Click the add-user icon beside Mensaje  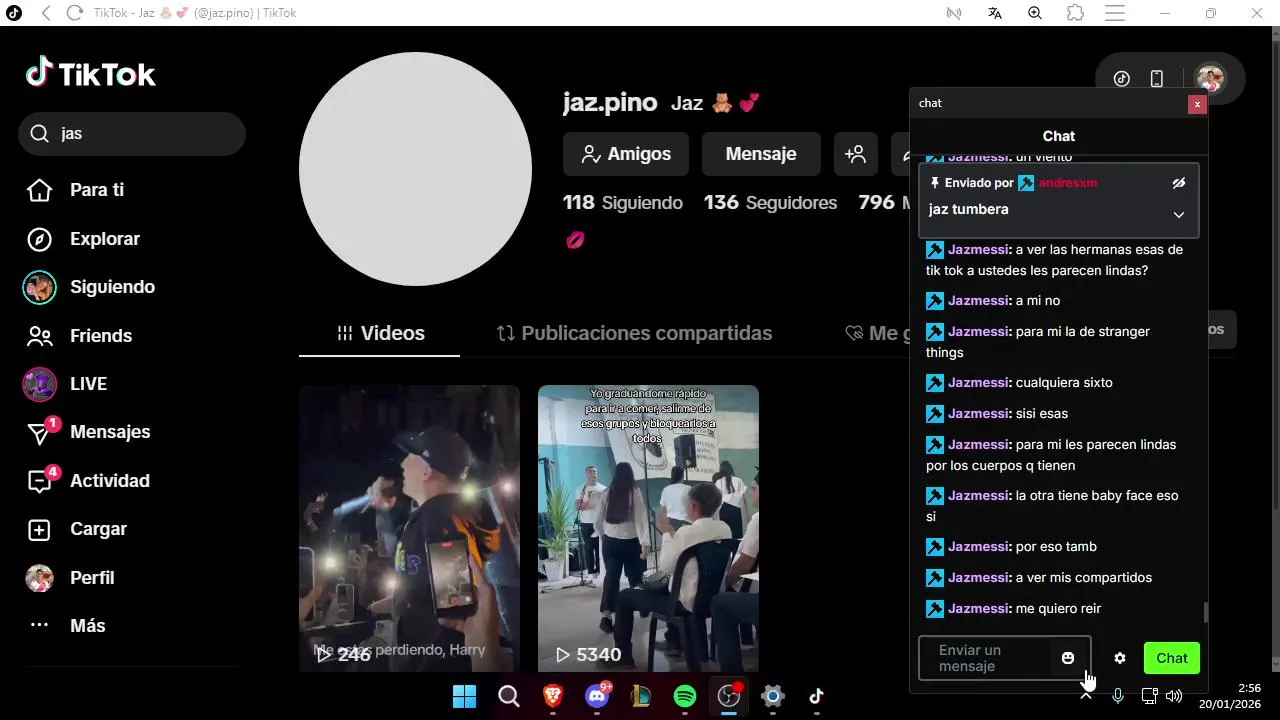pos(855,154)
